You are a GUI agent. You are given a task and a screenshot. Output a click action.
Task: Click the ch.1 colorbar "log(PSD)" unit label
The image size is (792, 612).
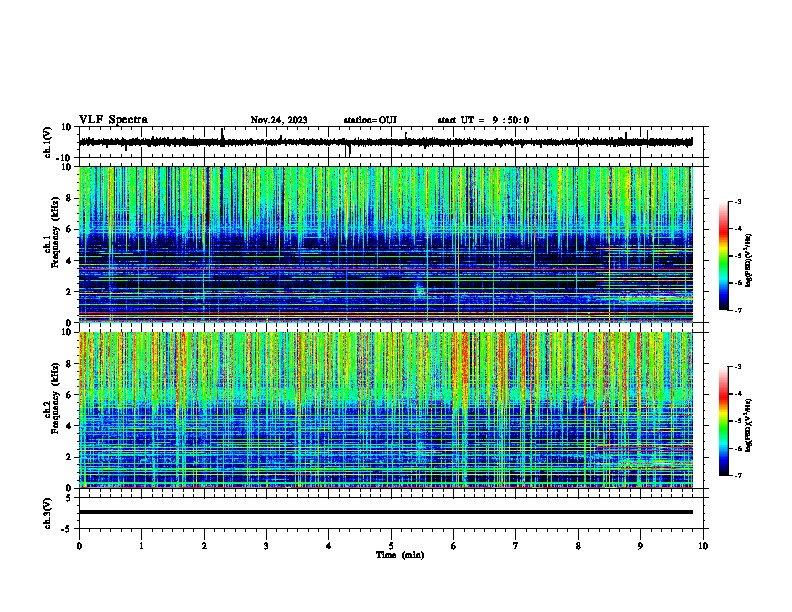tap(749, 260)
